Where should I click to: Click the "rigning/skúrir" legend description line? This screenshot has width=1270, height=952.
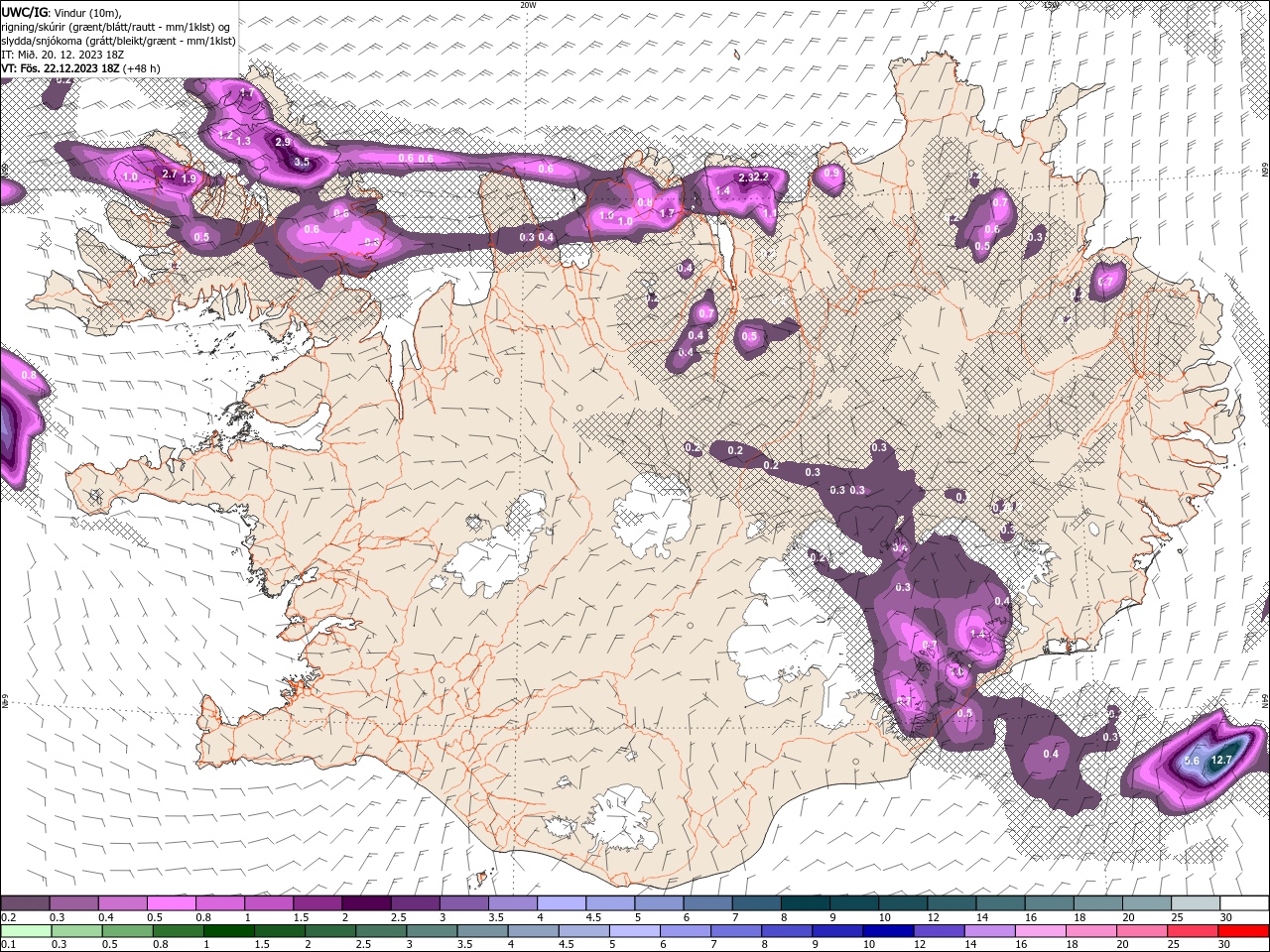[x=117, y=27]
